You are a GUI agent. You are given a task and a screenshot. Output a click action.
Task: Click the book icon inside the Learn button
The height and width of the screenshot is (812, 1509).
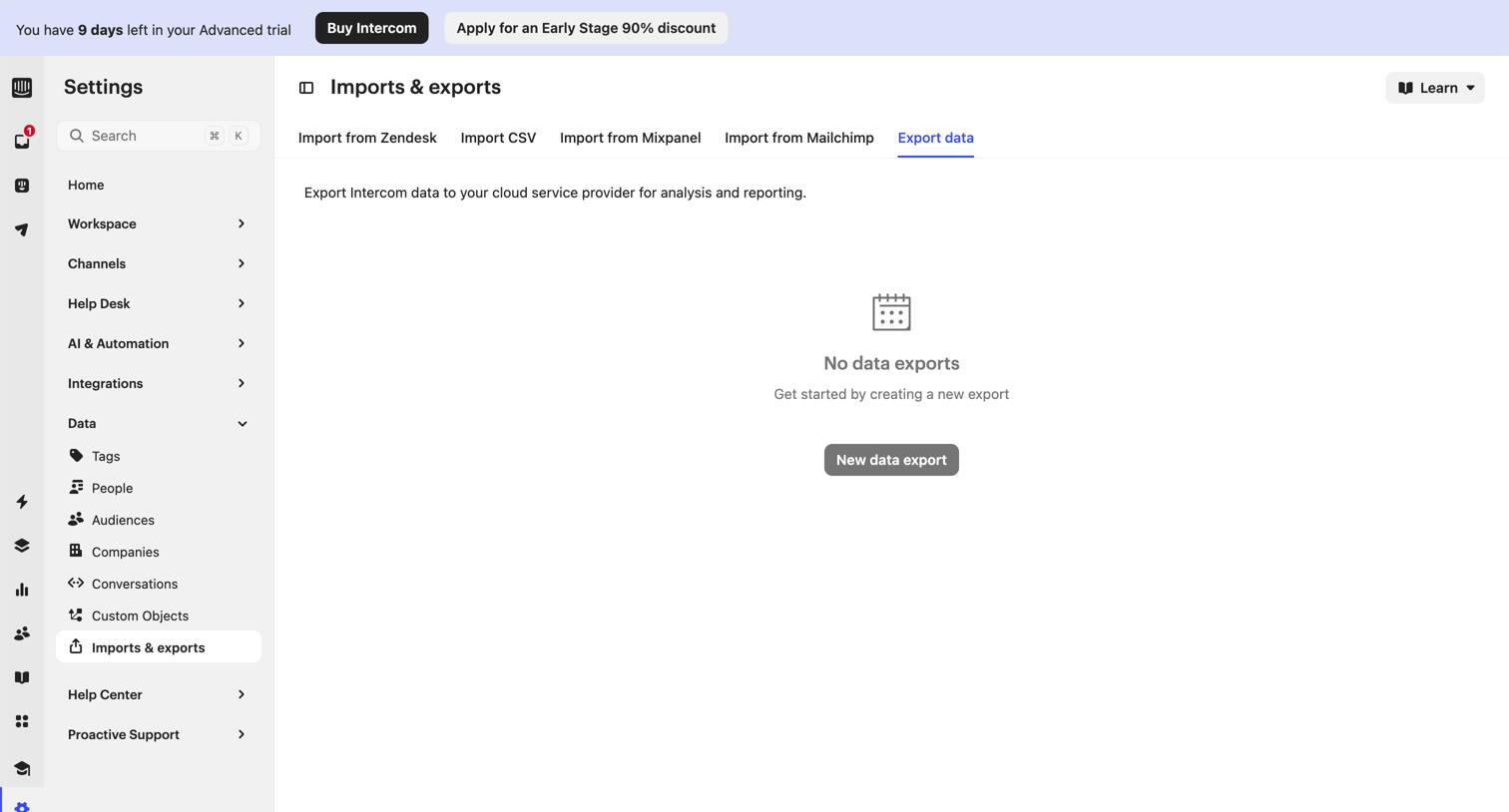[x=1405, y=88]
